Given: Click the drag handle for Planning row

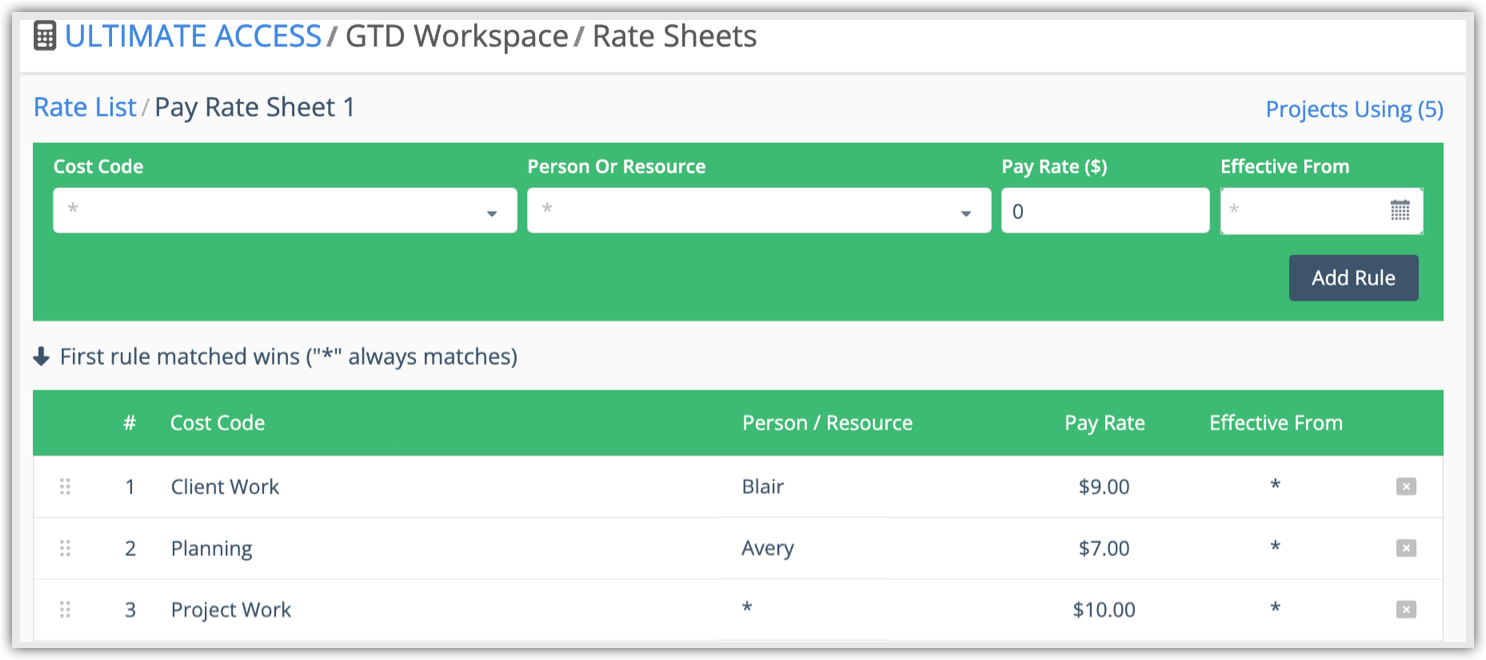Looking at the screenshot, I should (65, 548).
